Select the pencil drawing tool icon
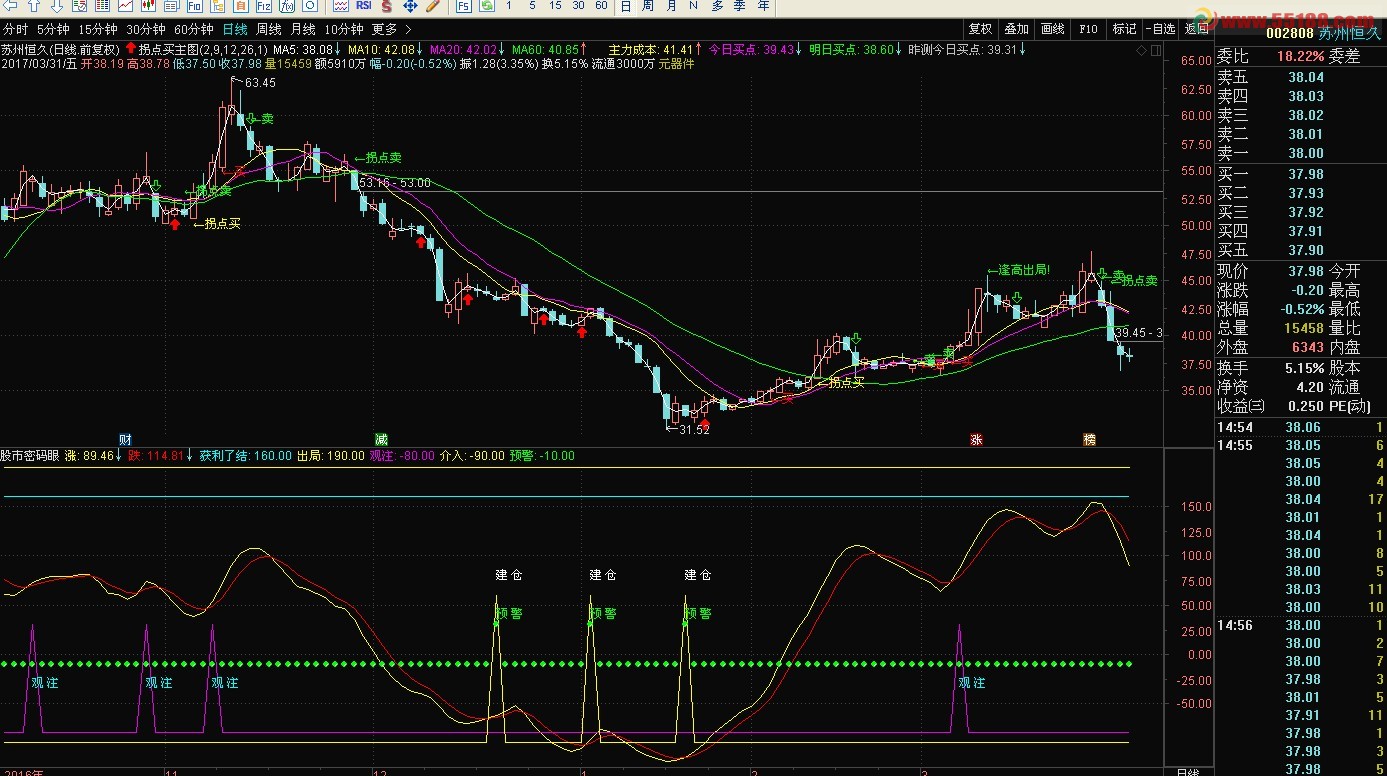 click(x=433, y=6)
